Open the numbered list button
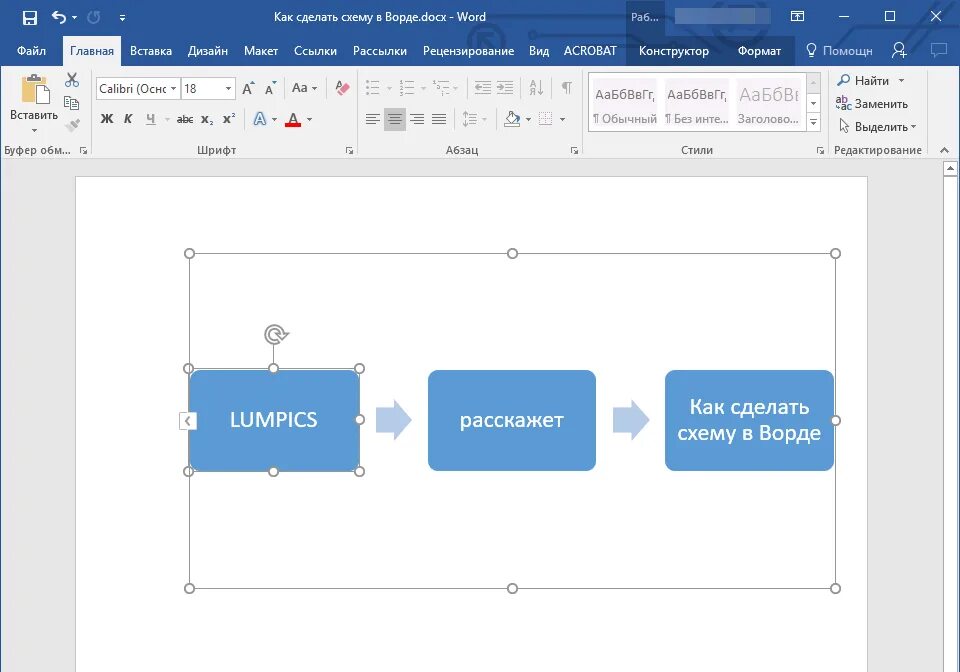The width and height of the screenshot is (960, 672). (407, 88)
